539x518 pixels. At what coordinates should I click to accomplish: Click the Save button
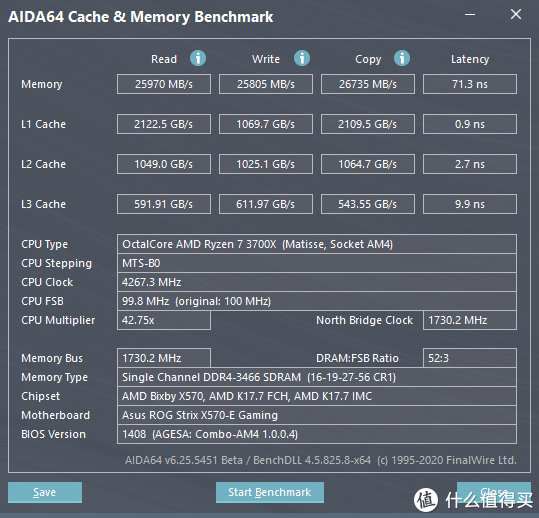45,492
